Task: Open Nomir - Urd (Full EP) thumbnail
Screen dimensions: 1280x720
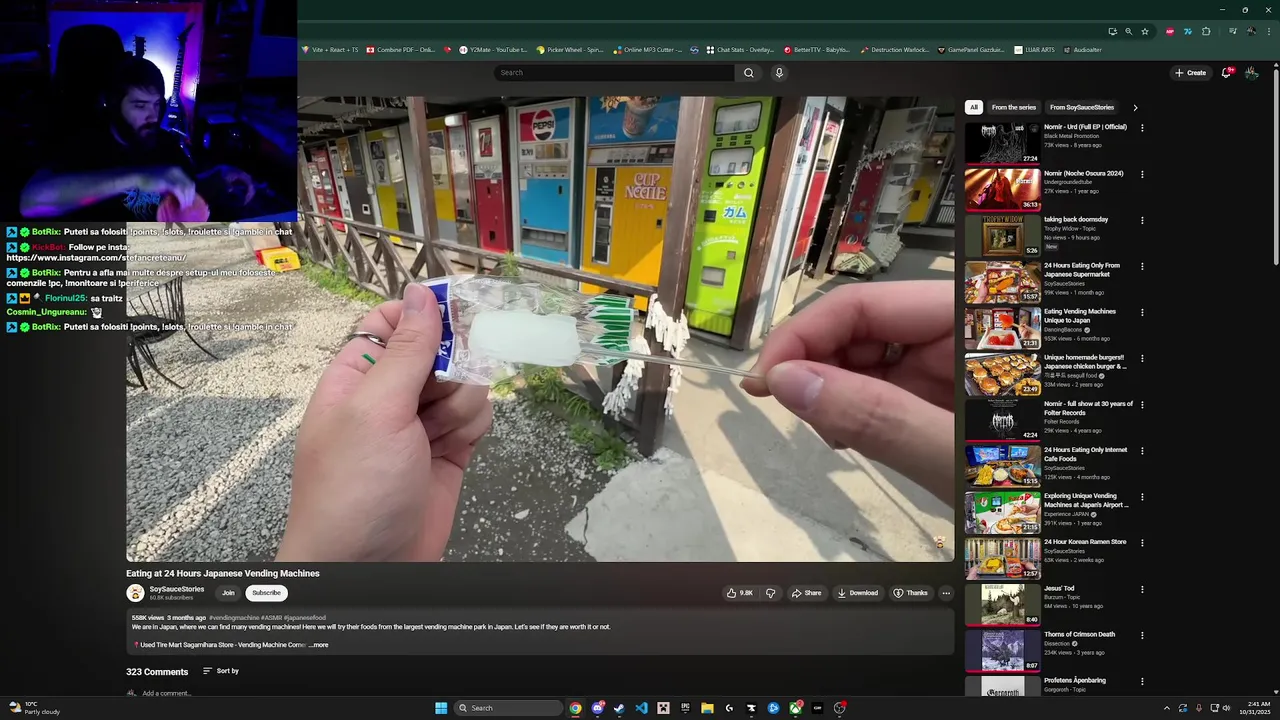Action: 1002,144
